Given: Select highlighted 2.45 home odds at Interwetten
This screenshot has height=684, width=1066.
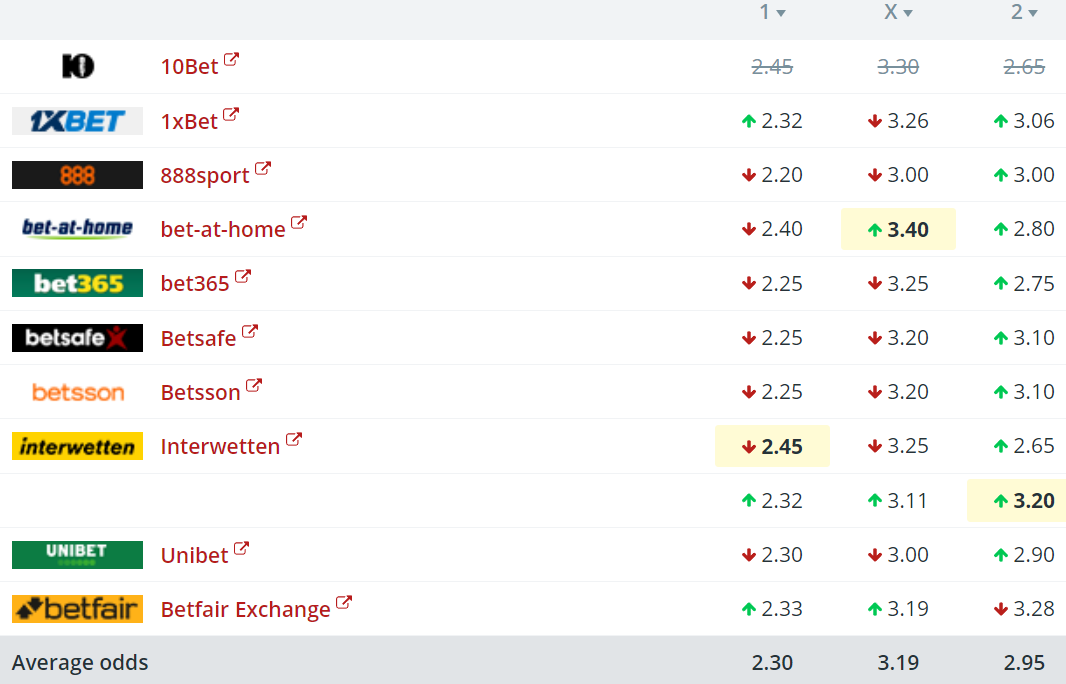Looking at the screenshot, I should (x=772, y=446).
